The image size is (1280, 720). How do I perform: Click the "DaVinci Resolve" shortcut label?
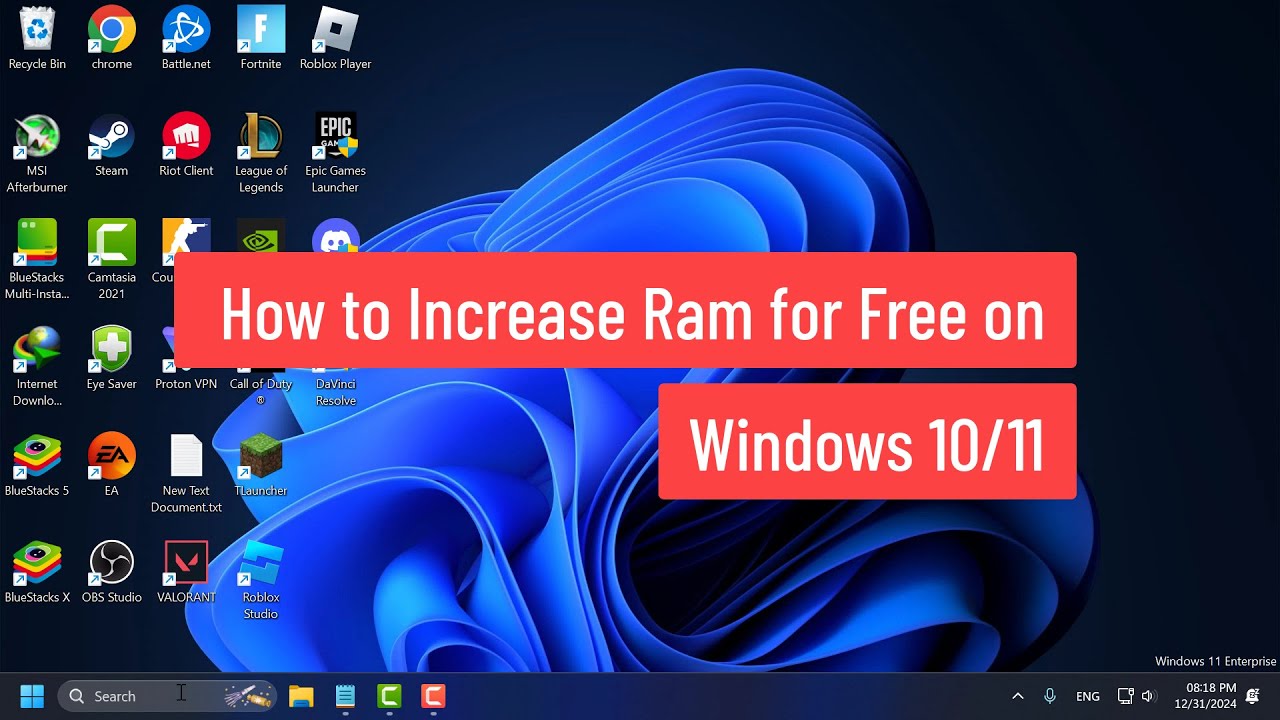(335, 392)
